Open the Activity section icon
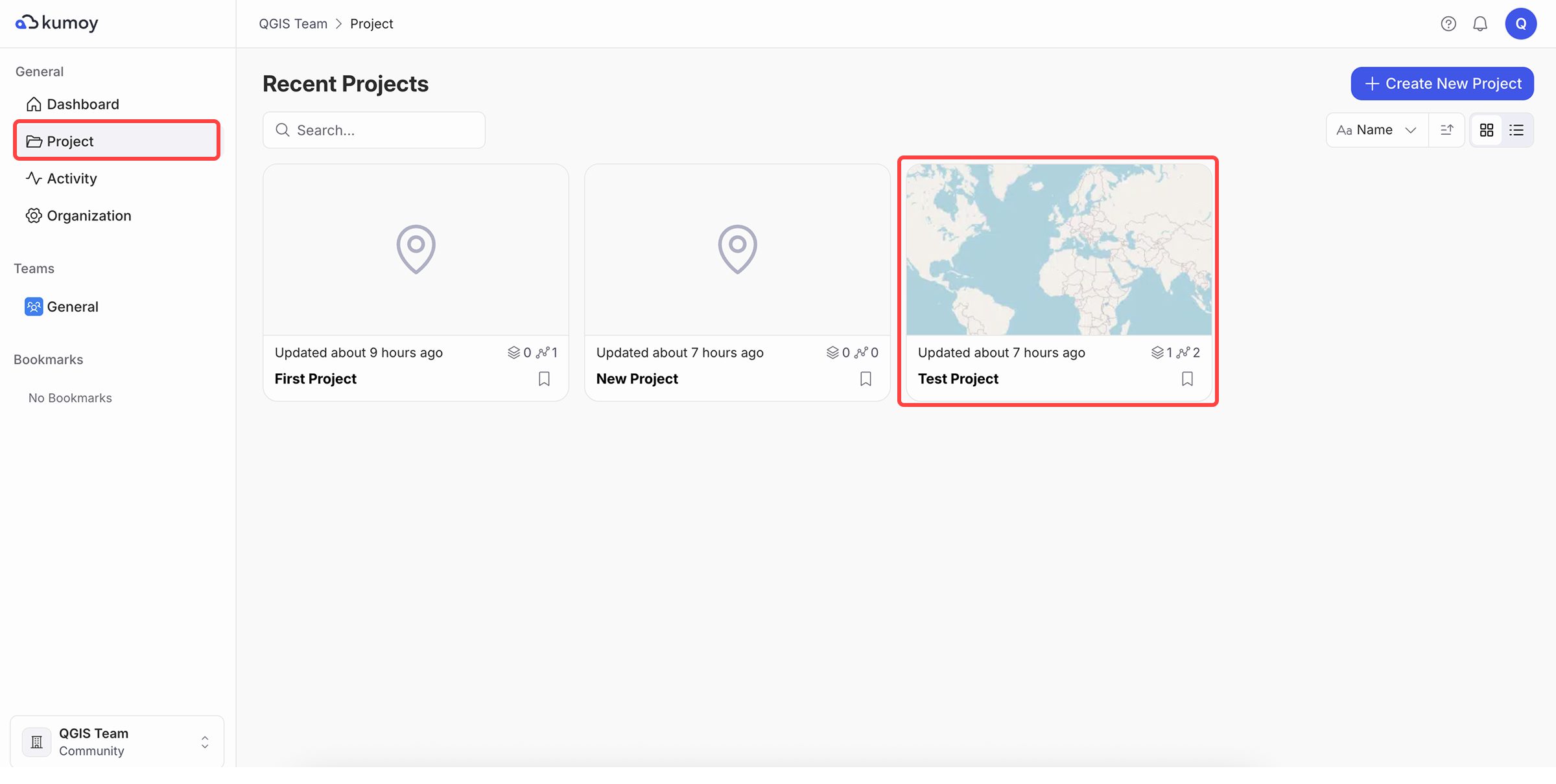 click(33, 178)
